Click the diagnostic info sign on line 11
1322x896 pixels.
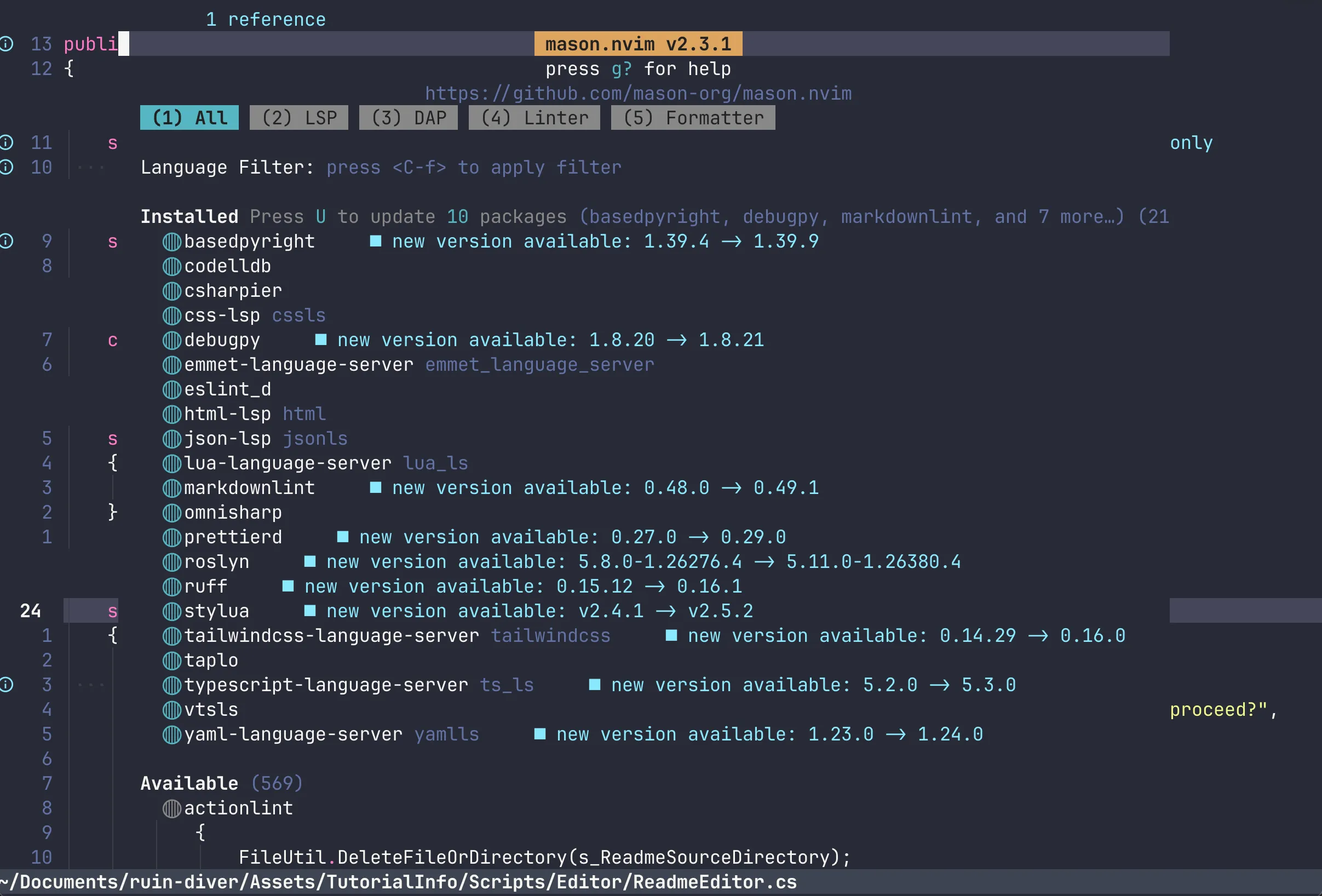click(6, 142)
